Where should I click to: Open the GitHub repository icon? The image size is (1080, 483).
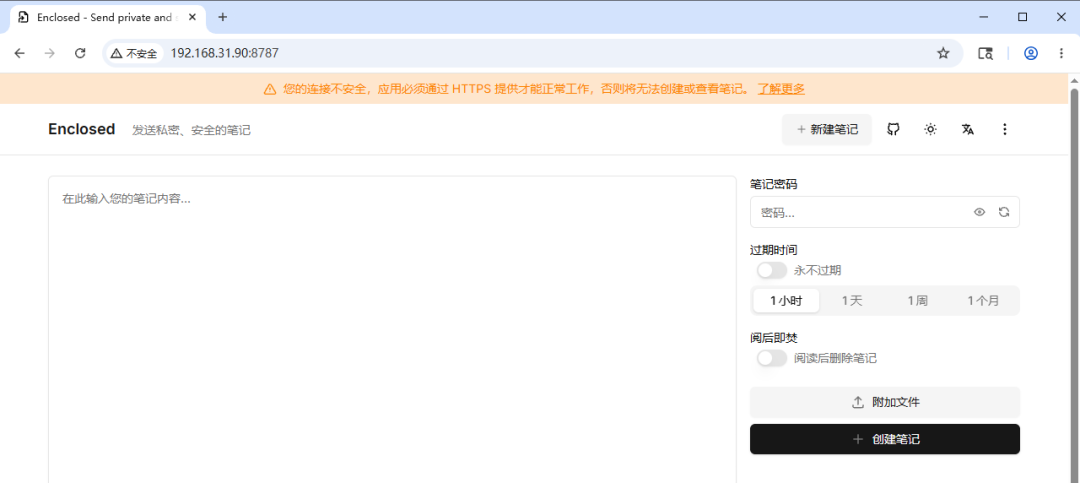pyautogui.click(x=893, y=130)
